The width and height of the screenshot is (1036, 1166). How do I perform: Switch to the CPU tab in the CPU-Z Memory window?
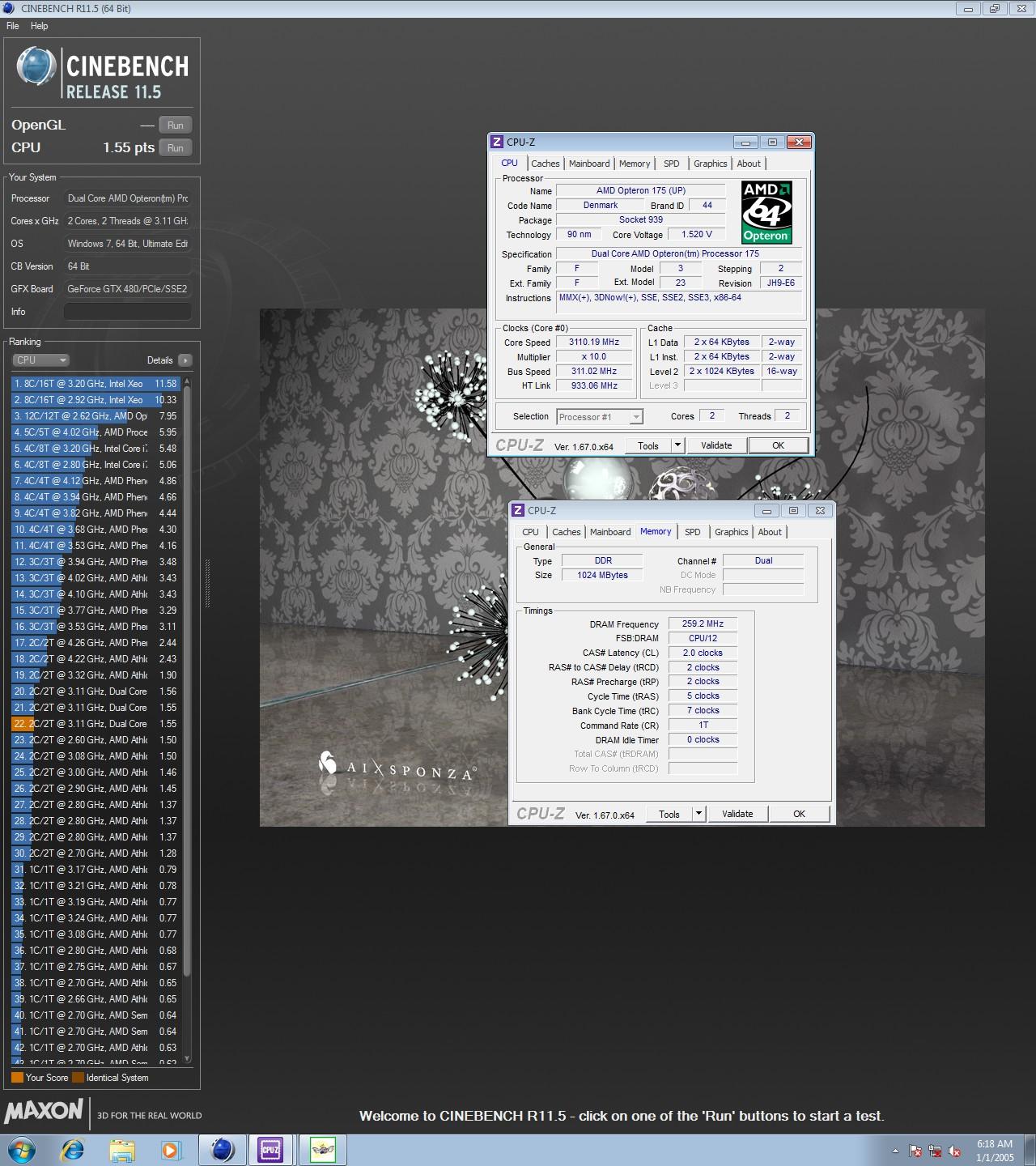(x=531, y=532)
